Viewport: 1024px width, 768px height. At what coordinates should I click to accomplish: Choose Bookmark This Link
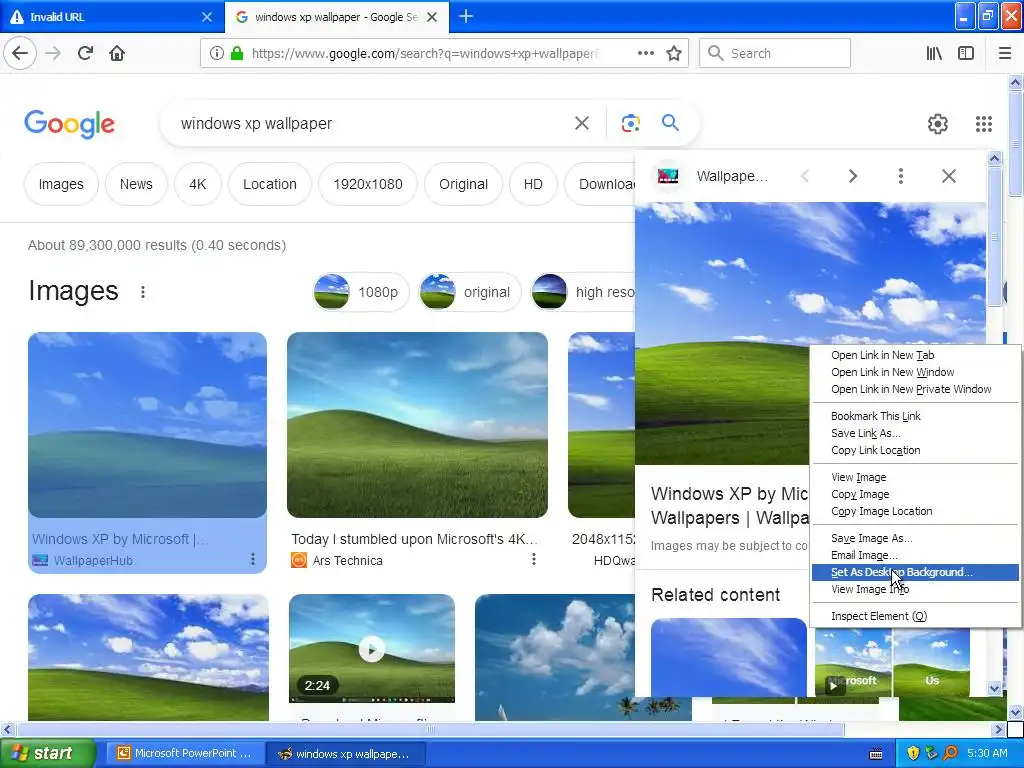pyautogui.click(x=915, y=416)
